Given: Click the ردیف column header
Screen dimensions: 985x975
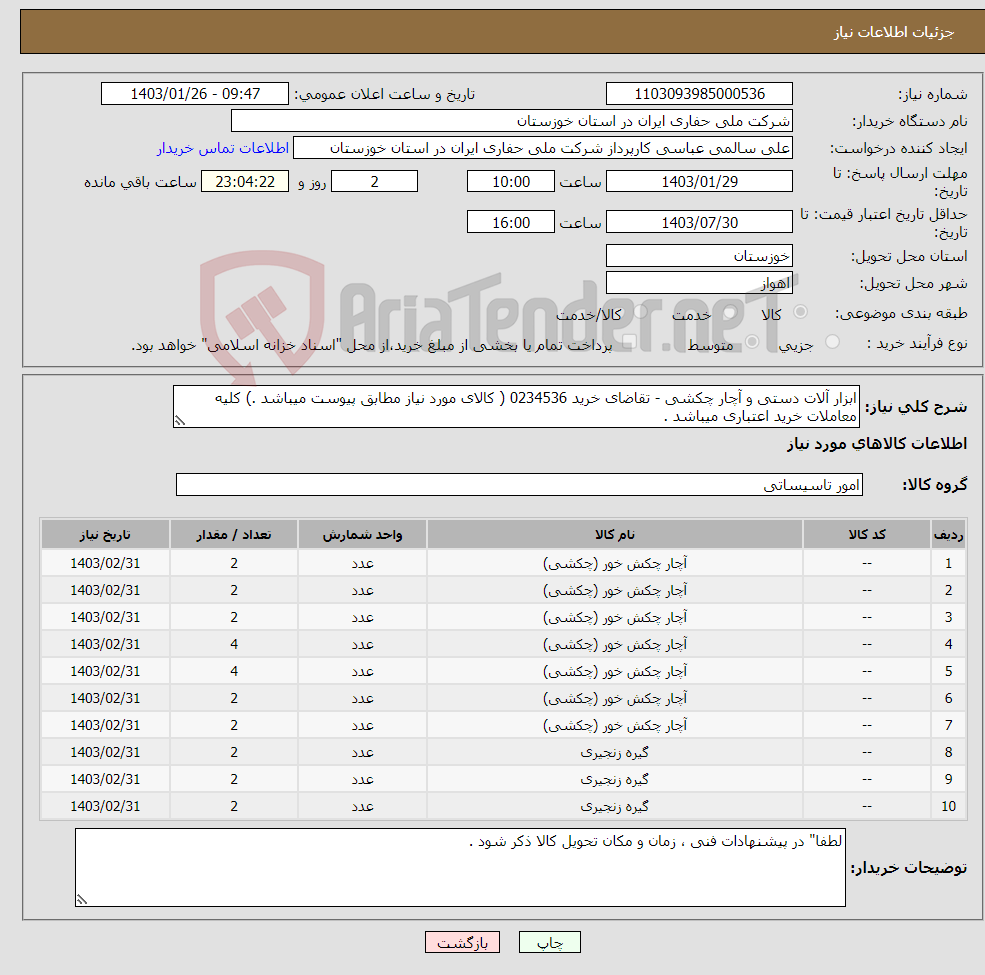Looking at the screenshot, I should point(948,535).
